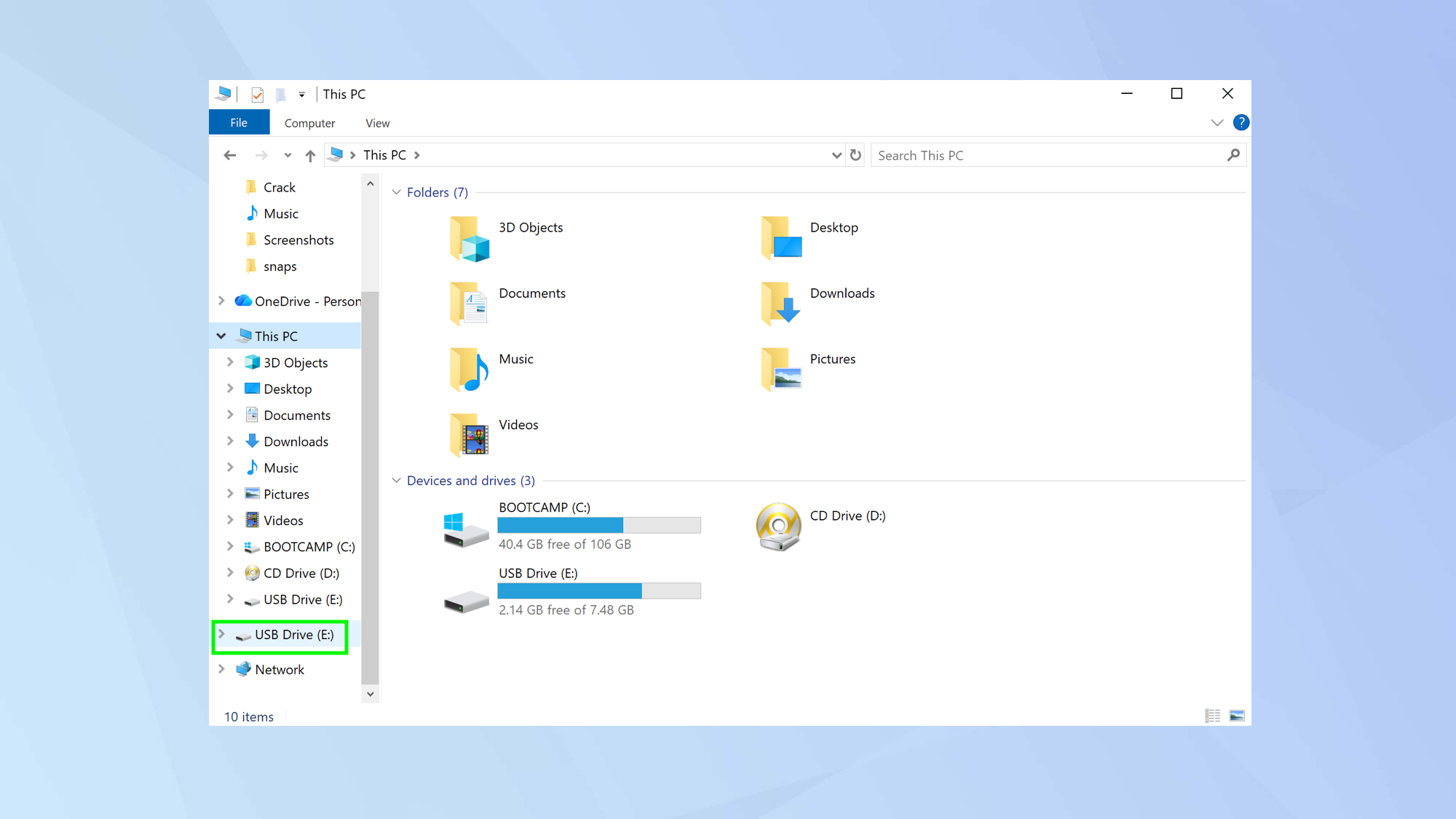Open Properties from the Quick Access Toolbar

(x=257, y=94)
